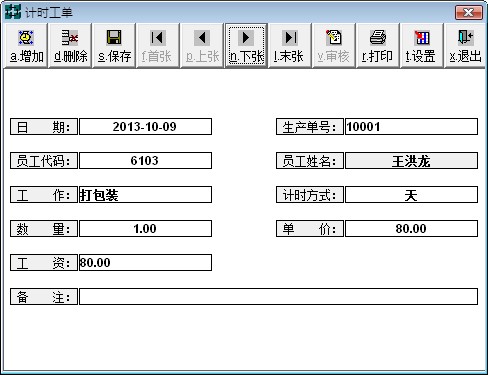Print the work order with r.打印
The image size is (488, 375).
(378, 46)
